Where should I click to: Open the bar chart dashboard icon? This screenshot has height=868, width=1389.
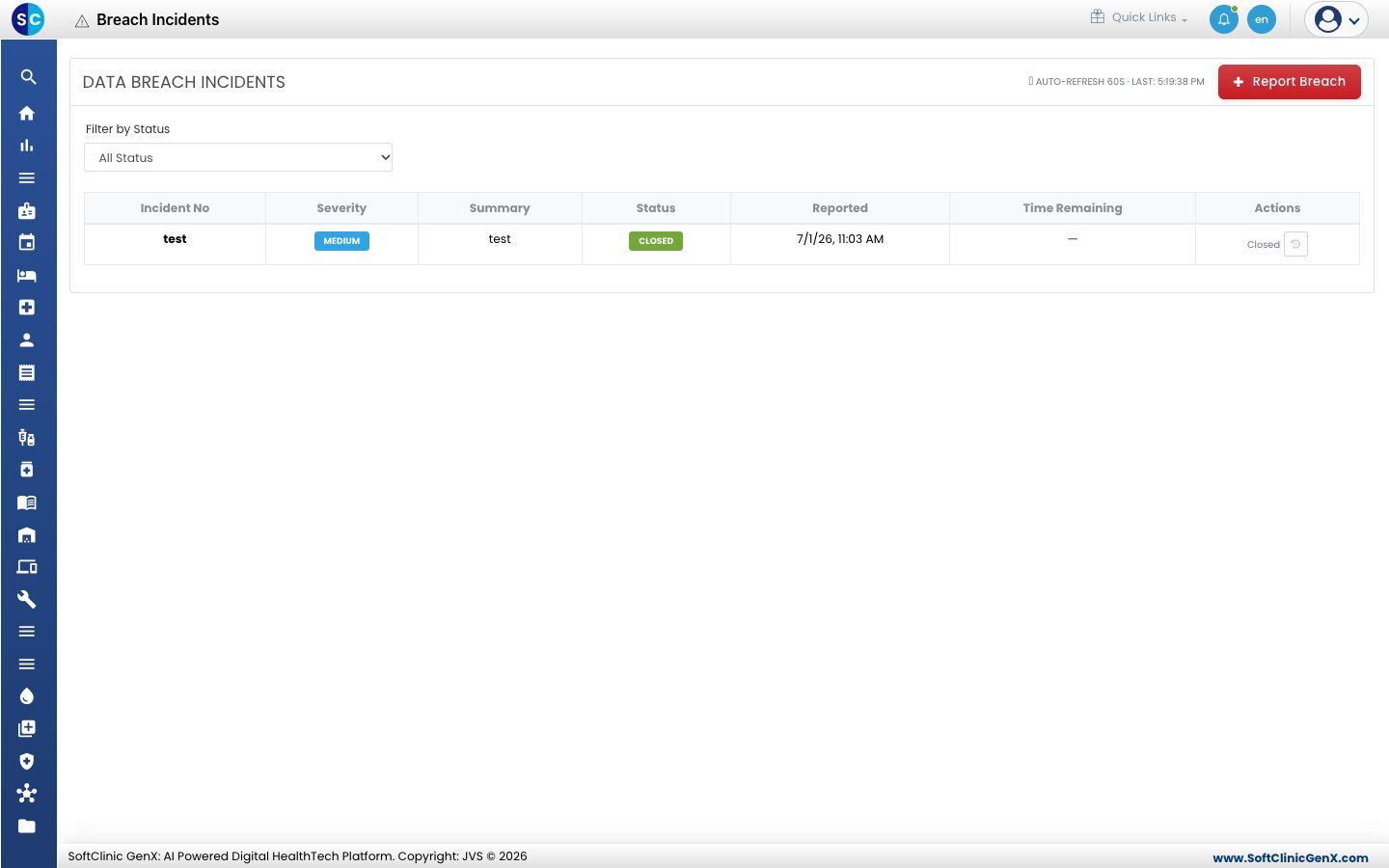coord(27,146)
